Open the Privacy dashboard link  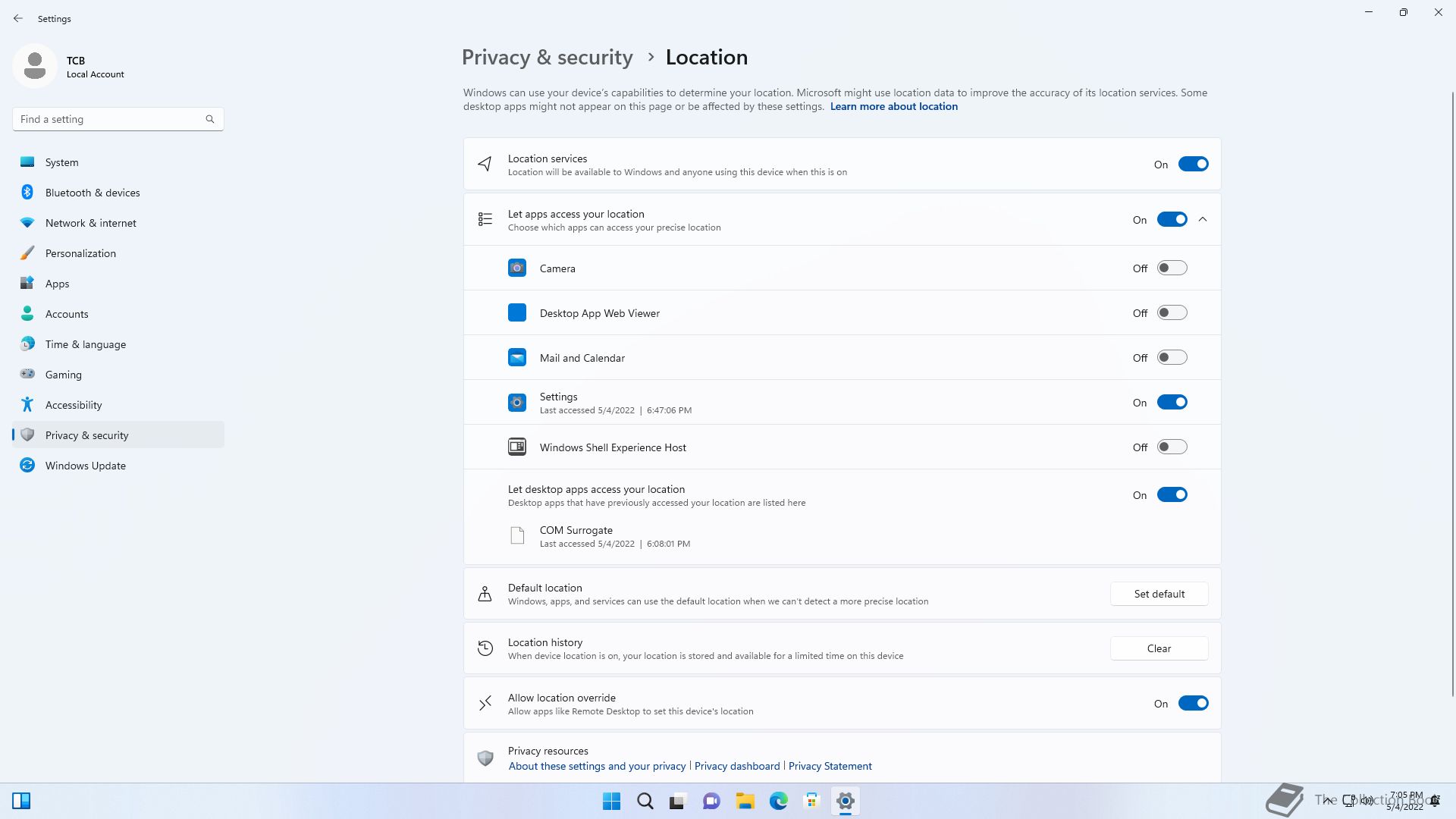(x=737, y=766)
